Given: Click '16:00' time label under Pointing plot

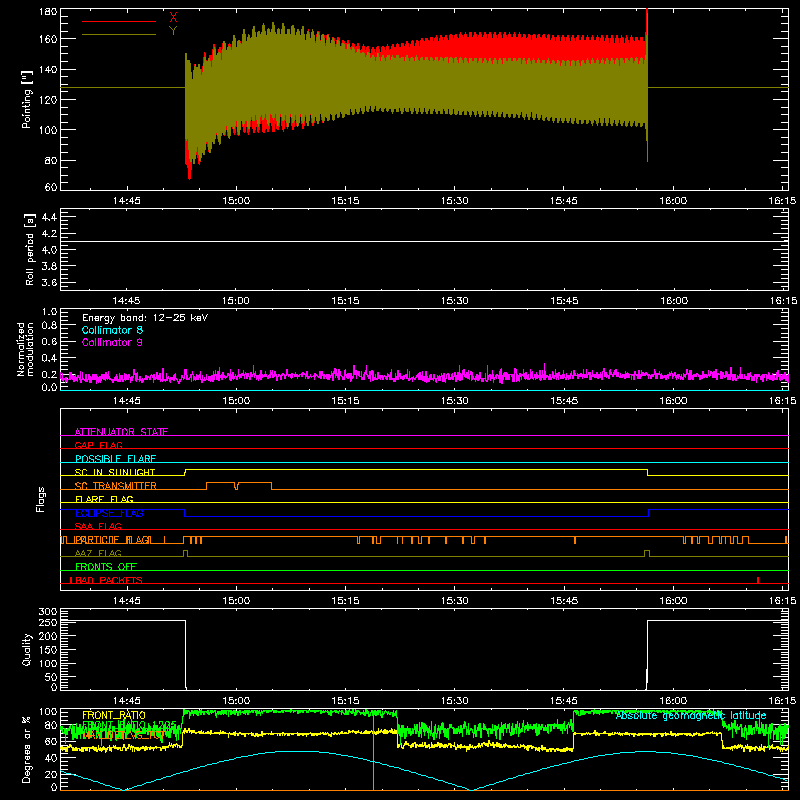Looking at the screenshot, I should [673, 201].
